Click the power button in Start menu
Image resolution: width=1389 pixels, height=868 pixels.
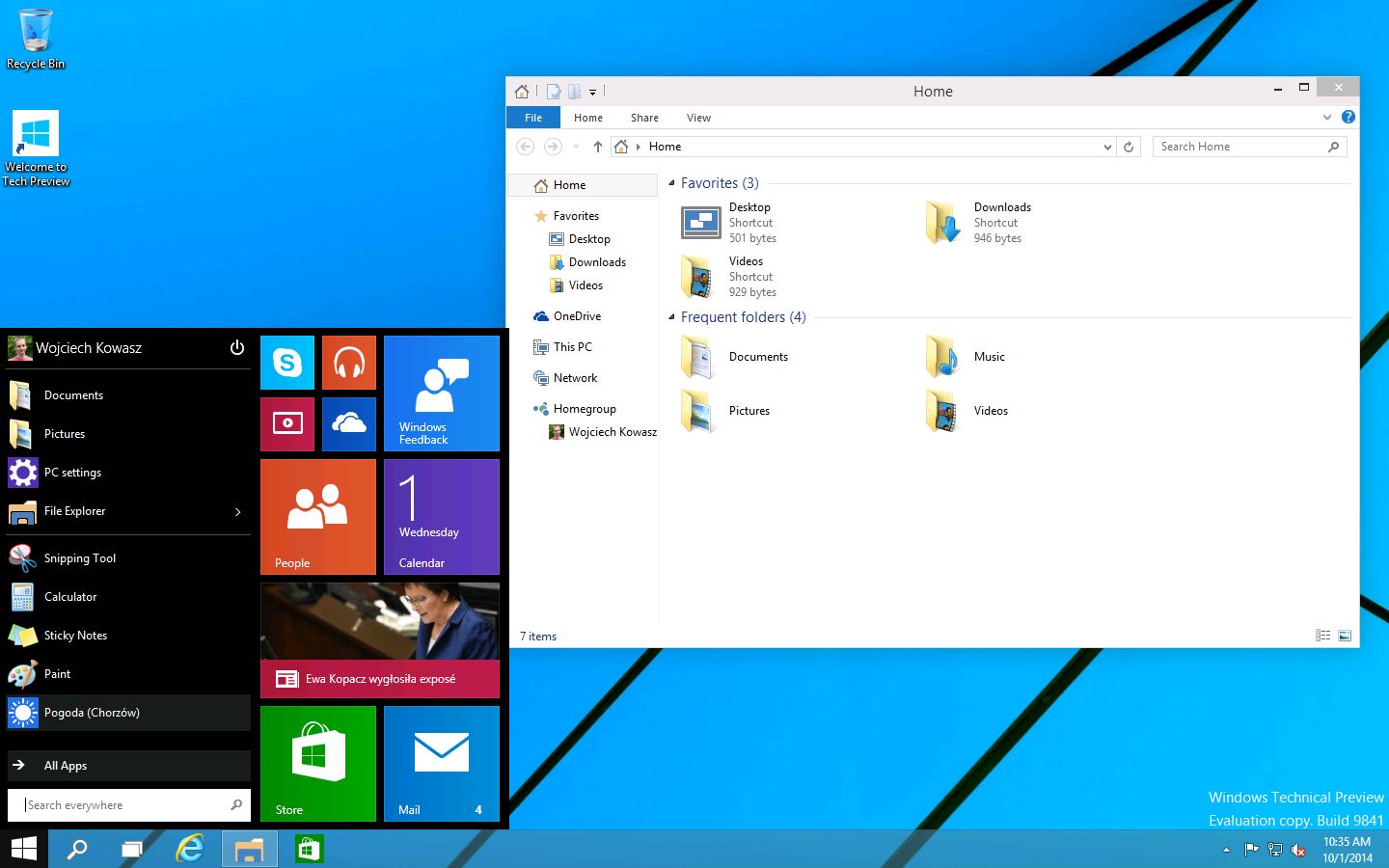pyautogui.click(x=237, y=348)
